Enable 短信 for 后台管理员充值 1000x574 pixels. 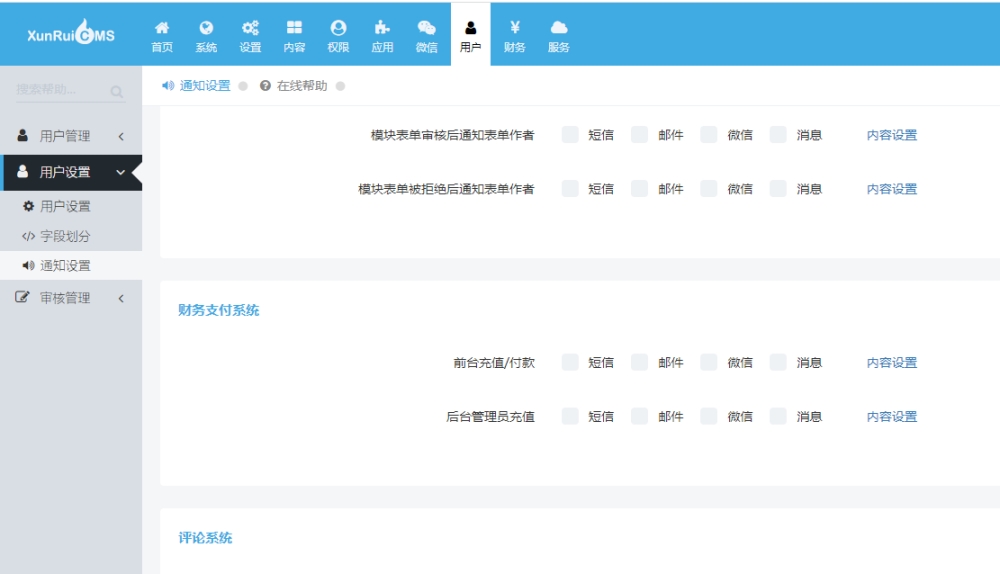[x=570, y=416]
